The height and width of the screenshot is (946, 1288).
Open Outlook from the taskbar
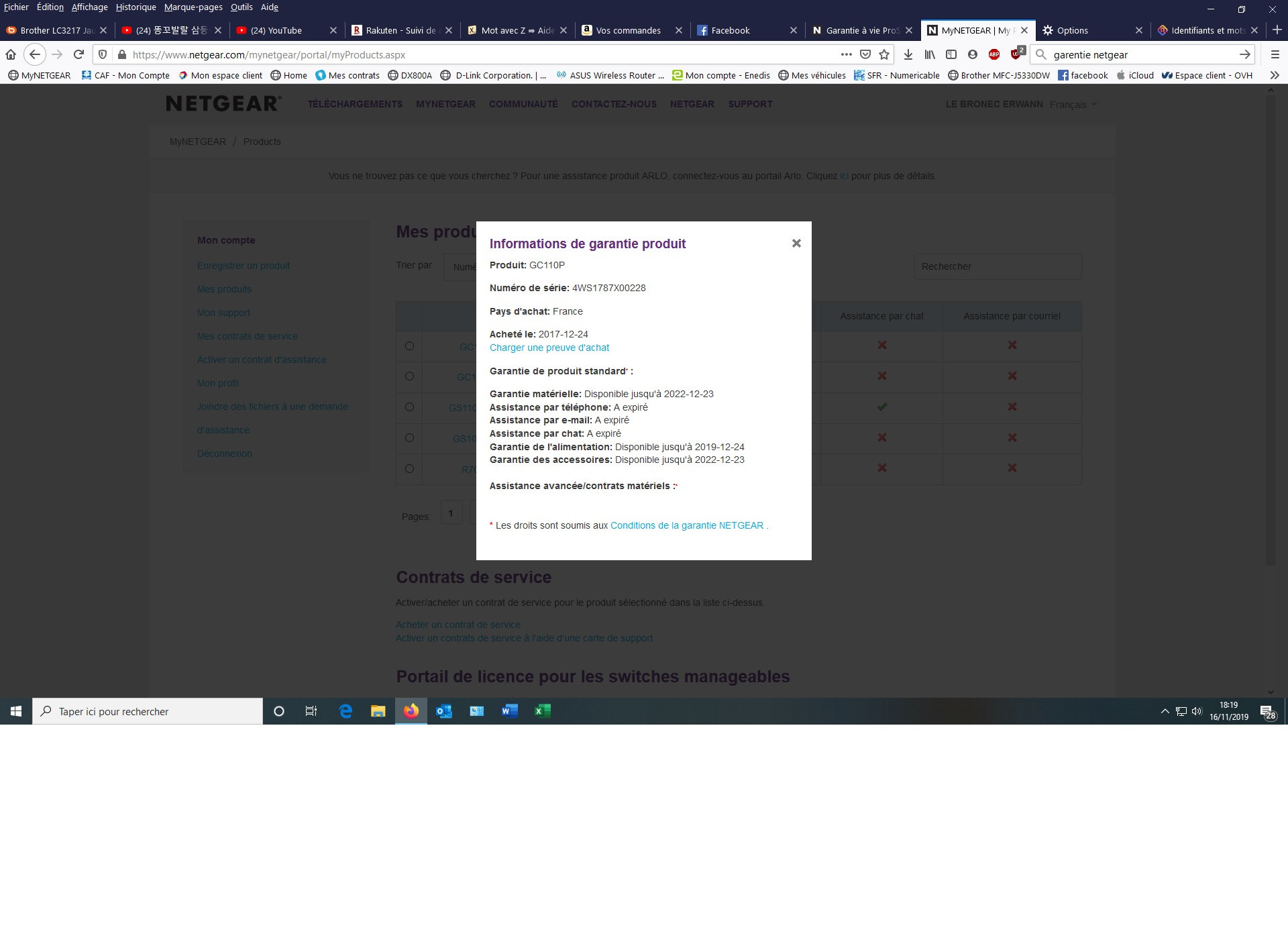443,711
